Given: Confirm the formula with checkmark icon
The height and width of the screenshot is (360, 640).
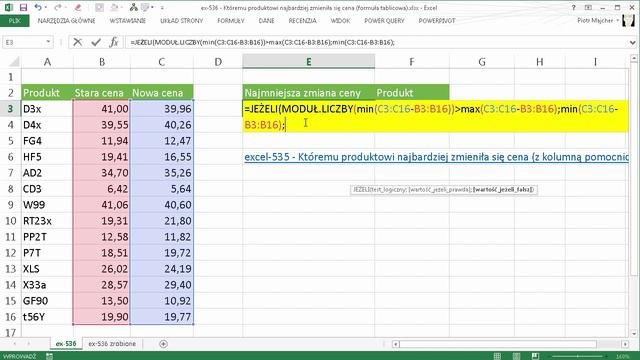Looking at the screenshot, I should point(96,42).
